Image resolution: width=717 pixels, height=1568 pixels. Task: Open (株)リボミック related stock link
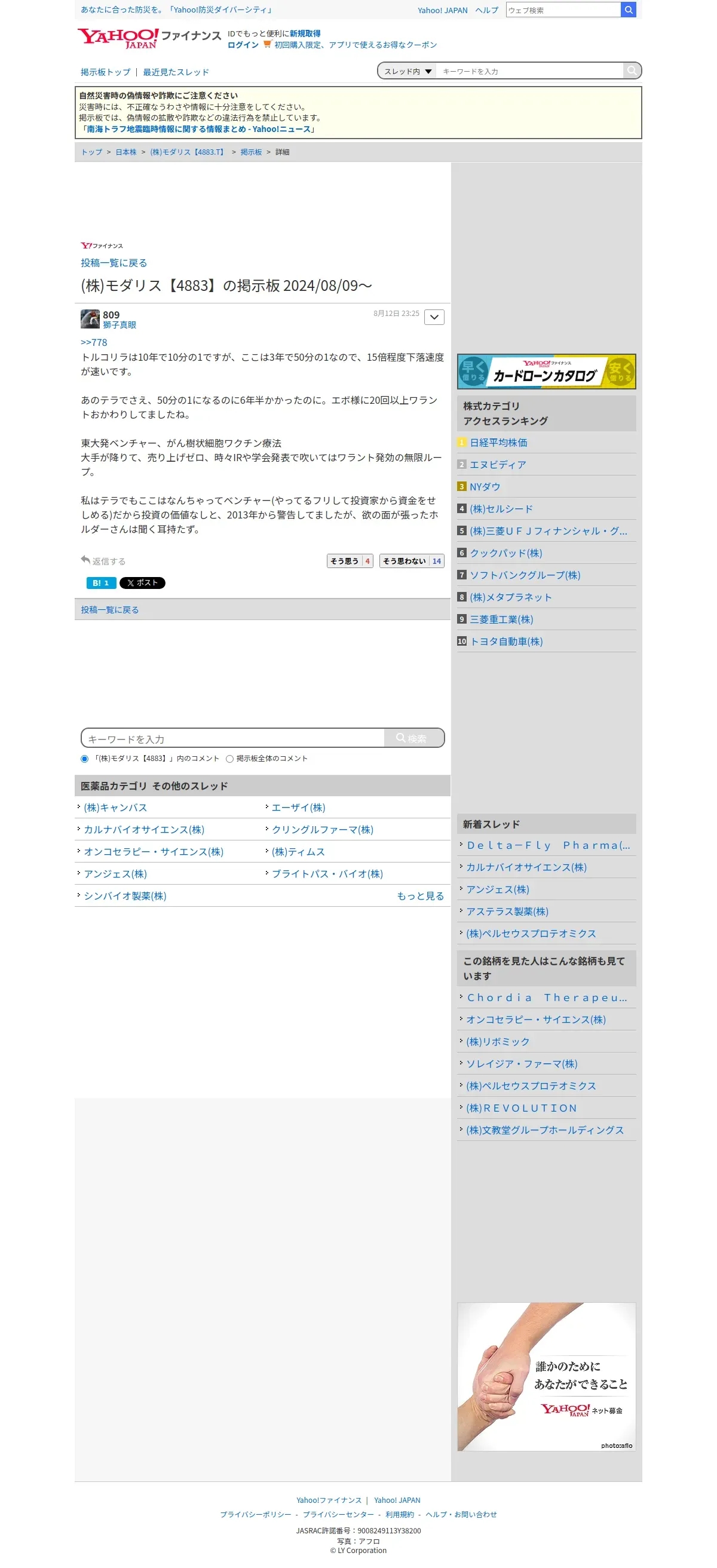point(498,1042)
